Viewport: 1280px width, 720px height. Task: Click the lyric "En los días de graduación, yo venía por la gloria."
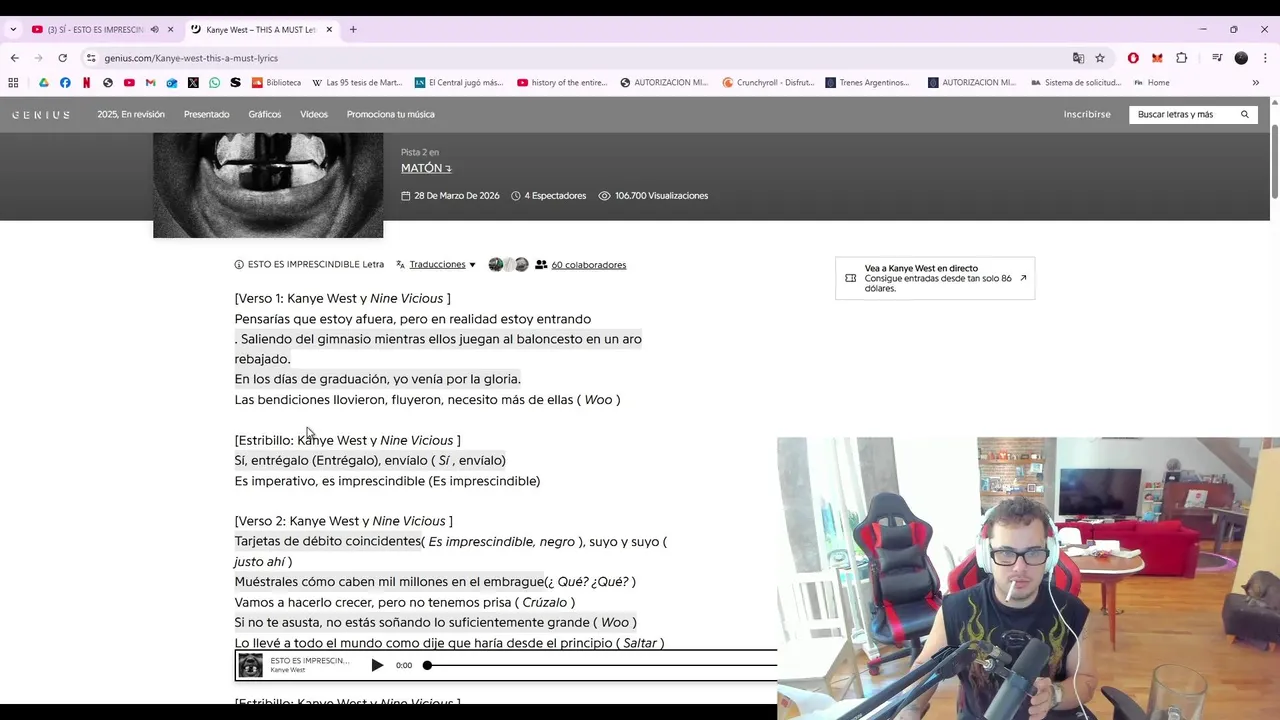click(x=378, y=379)
